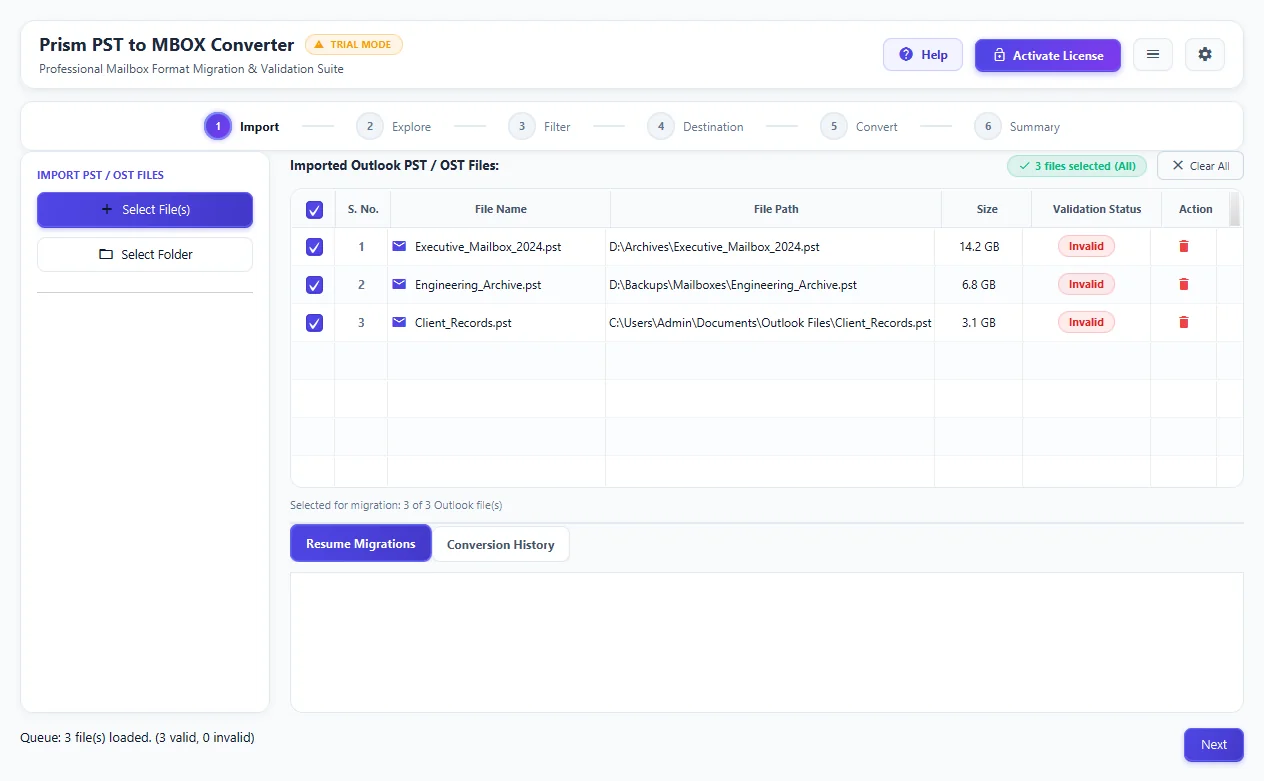This screenshot has height=781, width=1264.
Task: Go to step 1 Import
Action: coord(242,127)
